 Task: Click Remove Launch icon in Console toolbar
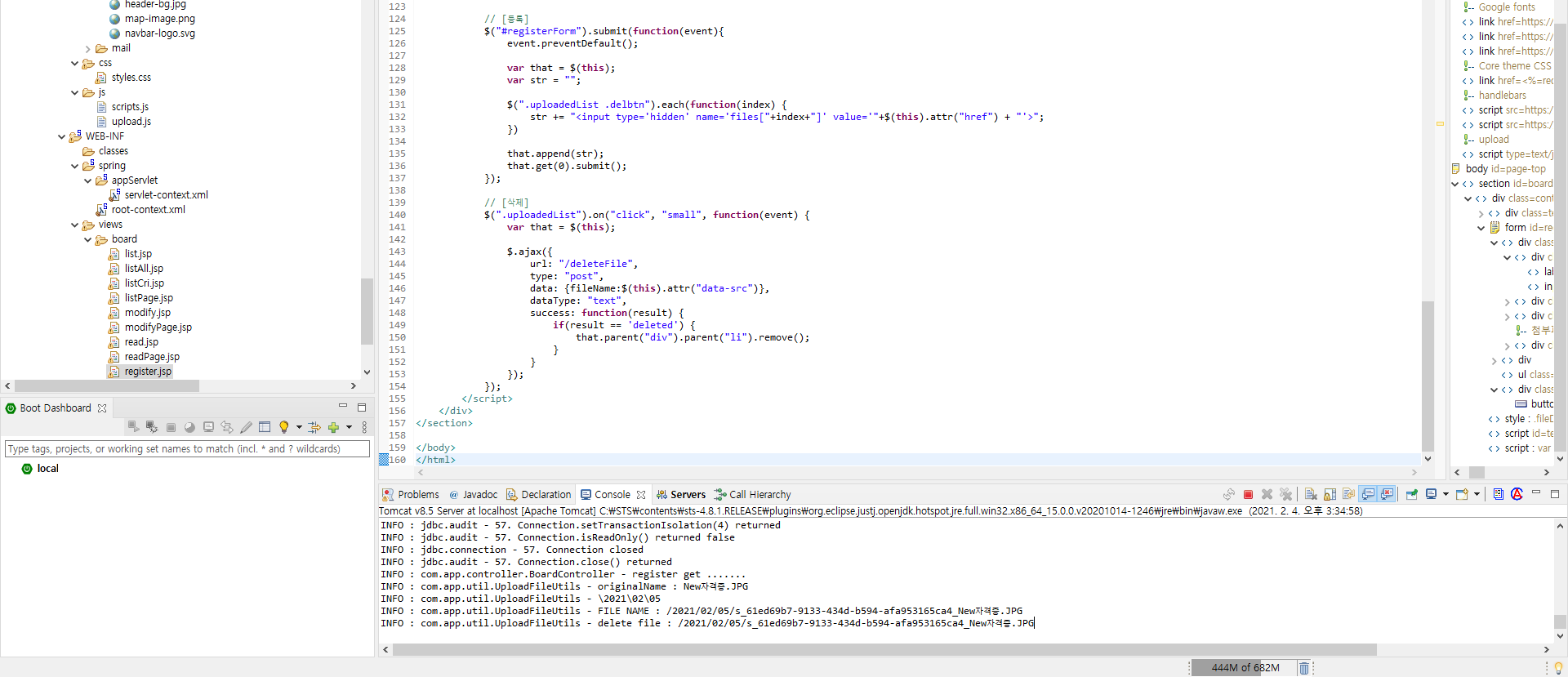point(1267,494)
